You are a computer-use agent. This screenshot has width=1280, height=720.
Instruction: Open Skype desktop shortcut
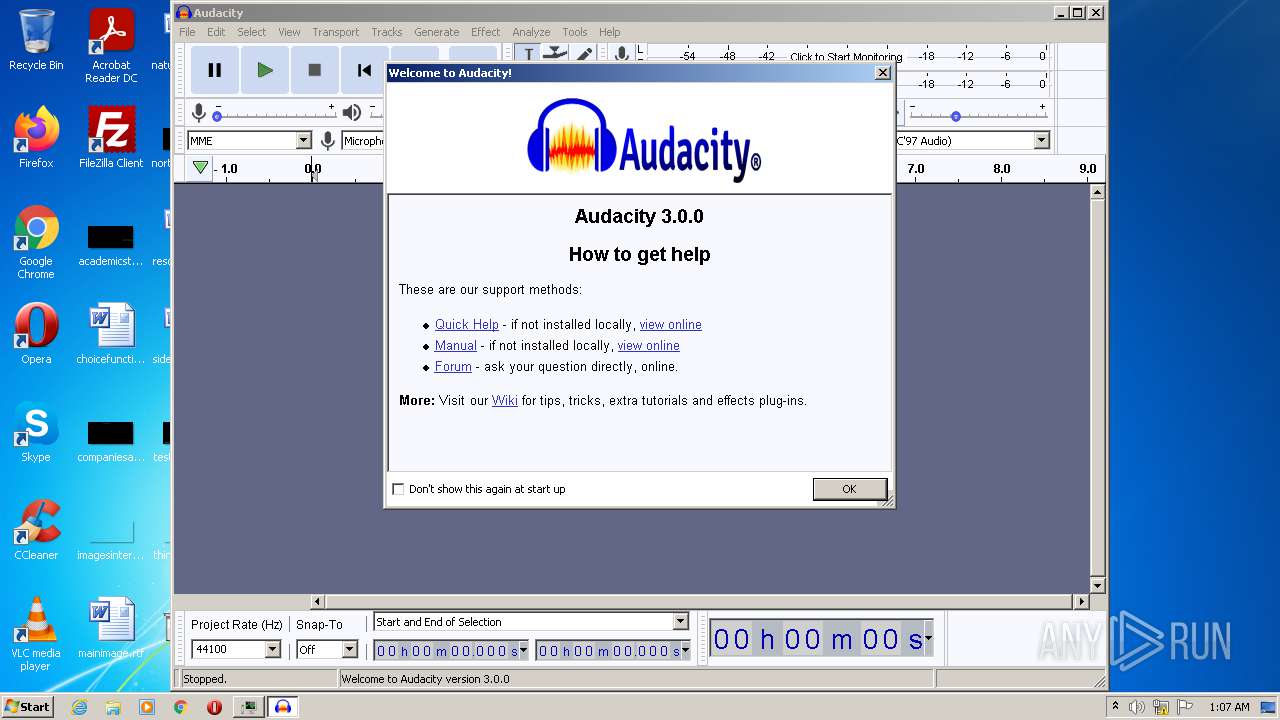pyautogui.click(x=36, y=433)
